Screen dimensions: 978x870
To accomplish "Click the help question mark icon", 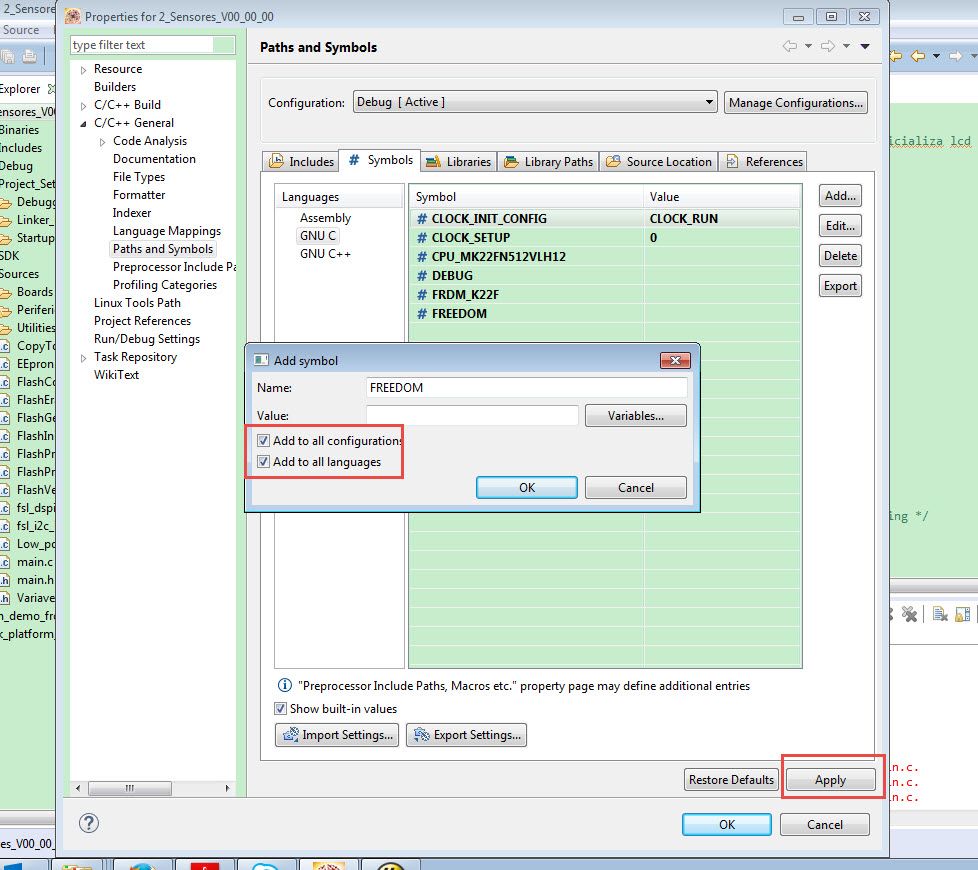I will (x=89, y=823).
